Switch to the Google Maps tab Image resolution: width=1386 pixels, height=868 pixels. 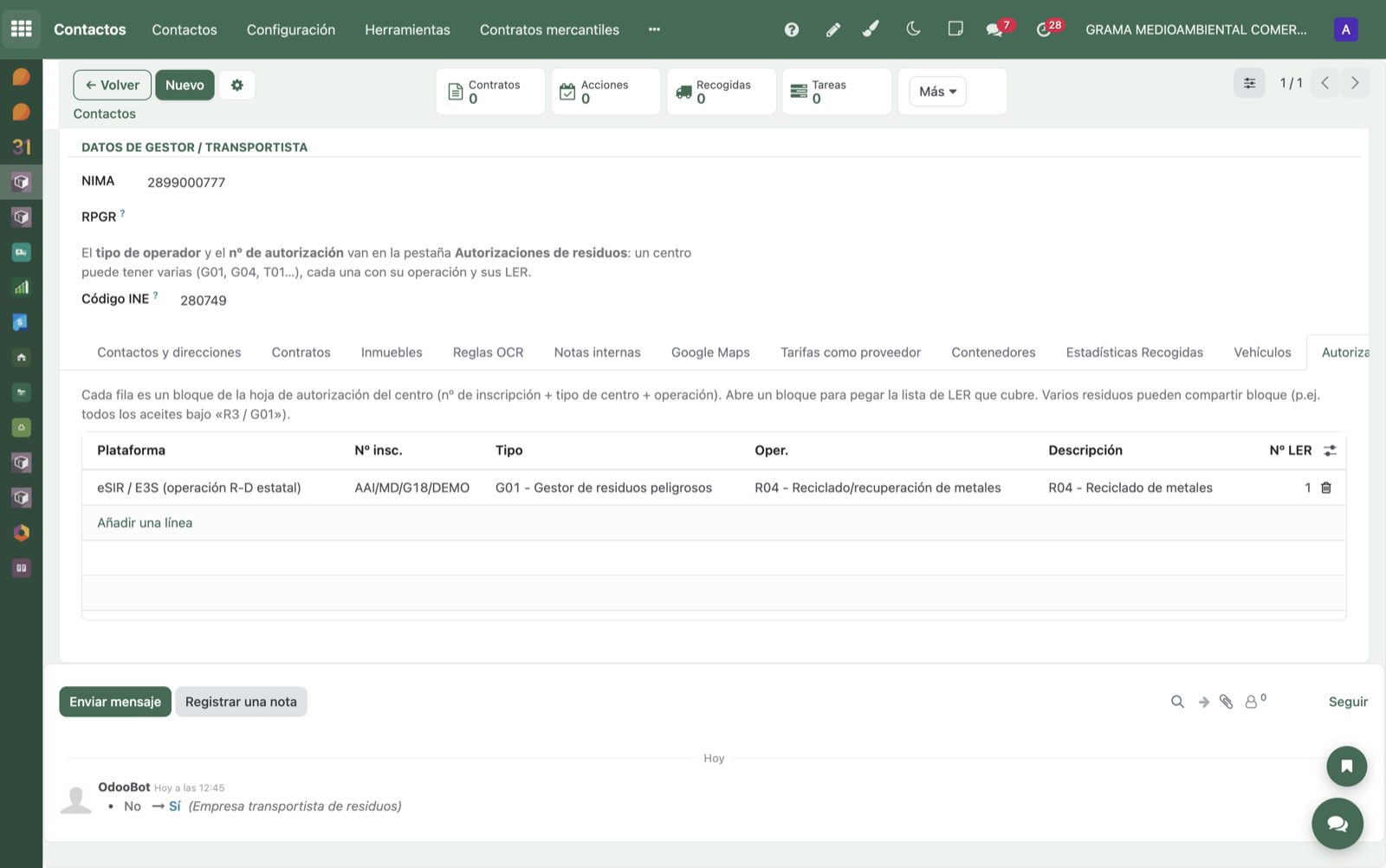(x=710, y=352)
